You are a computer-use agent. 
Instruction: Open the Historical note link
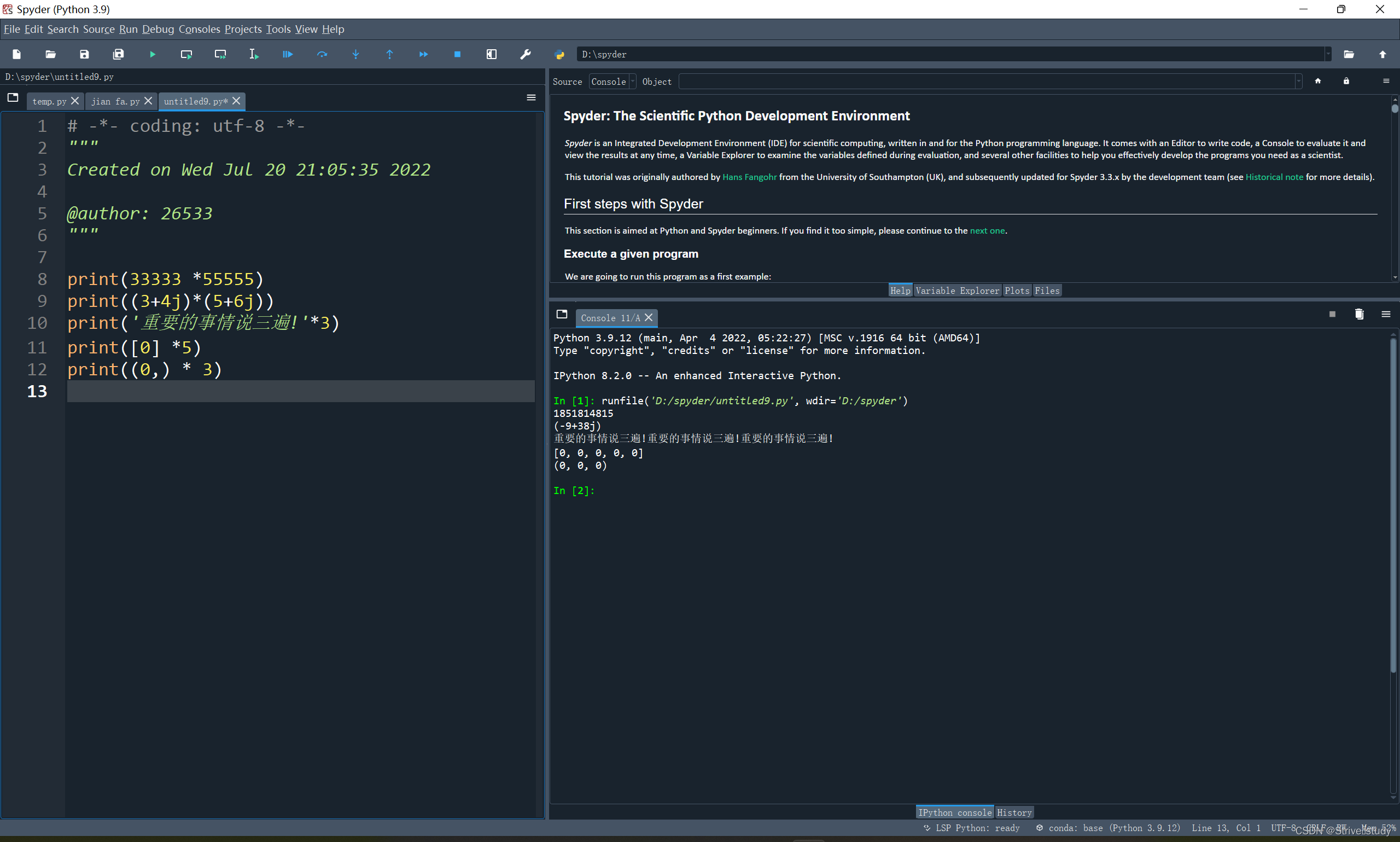pyautogui.click(x=1274, y=177)
